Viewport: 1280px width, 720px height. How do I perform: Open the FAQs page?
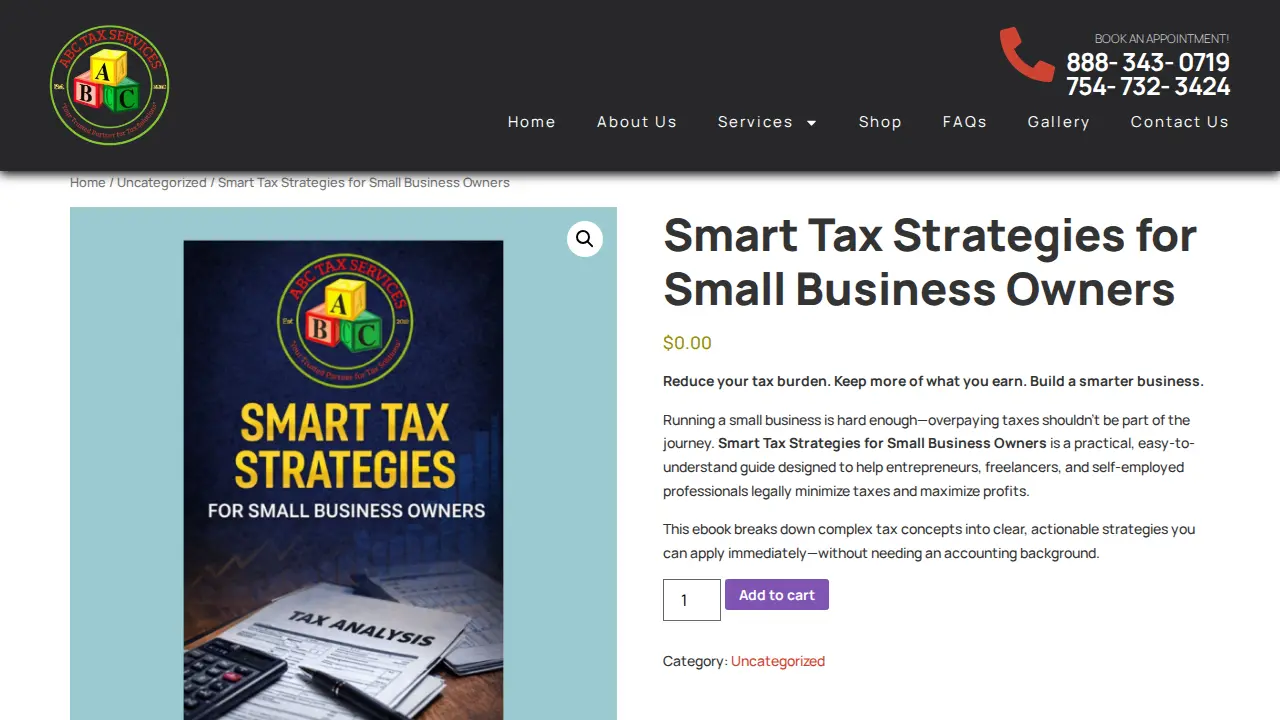pyautogui.click(x=965, y=122)
